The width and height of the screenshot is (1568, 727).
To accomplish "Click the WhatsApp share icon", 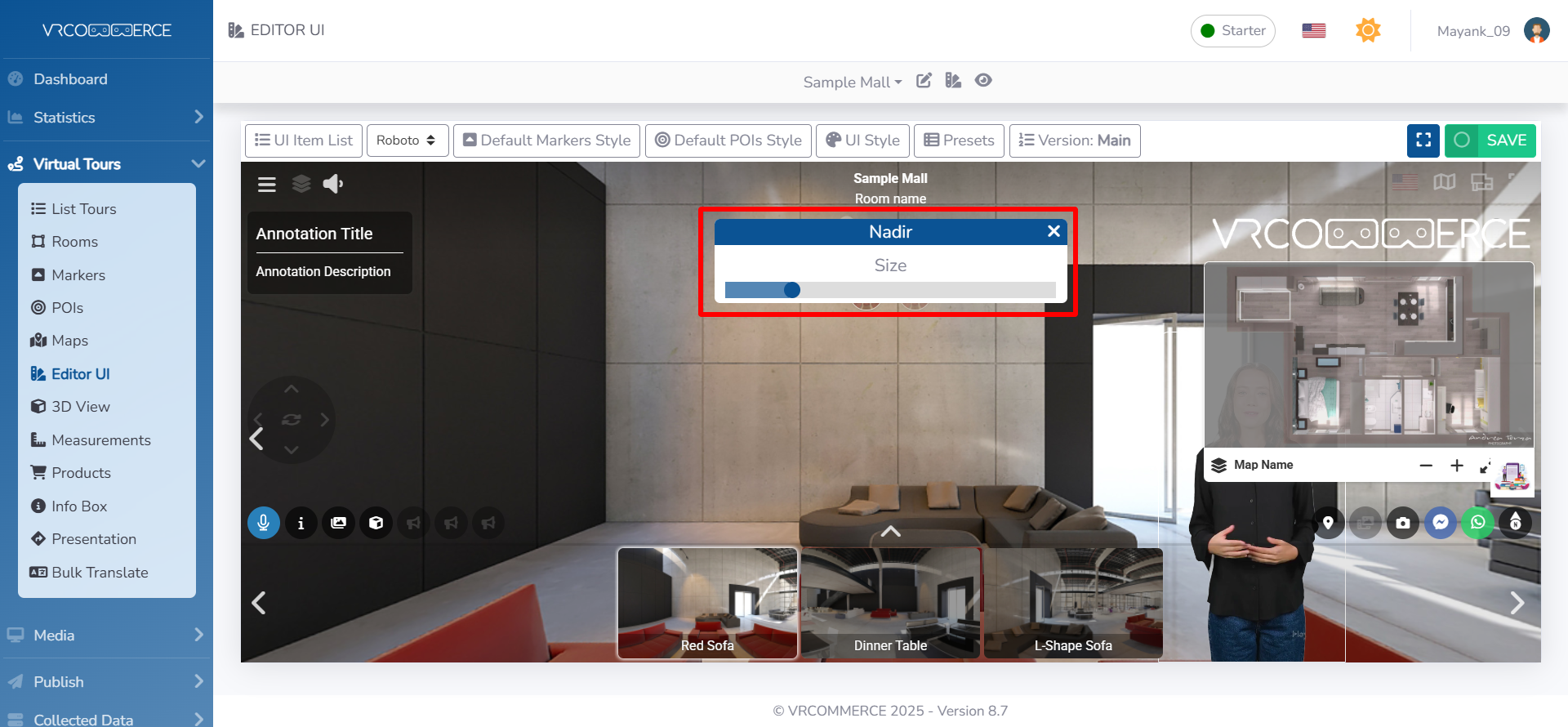I will (x=1477, y=523).
